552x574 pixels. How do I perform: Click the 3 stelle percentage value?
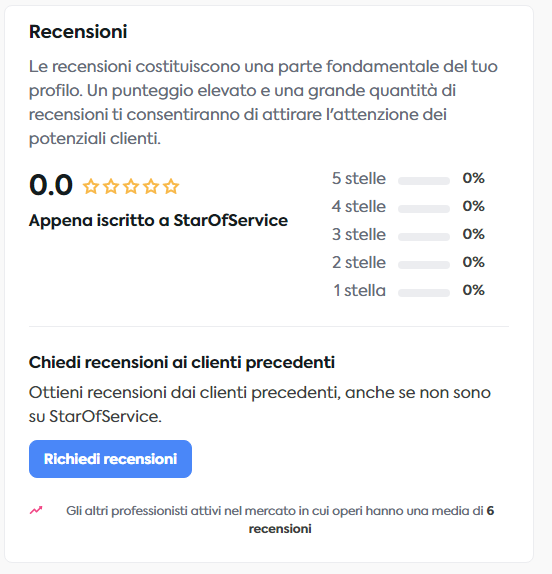point(473,234)
